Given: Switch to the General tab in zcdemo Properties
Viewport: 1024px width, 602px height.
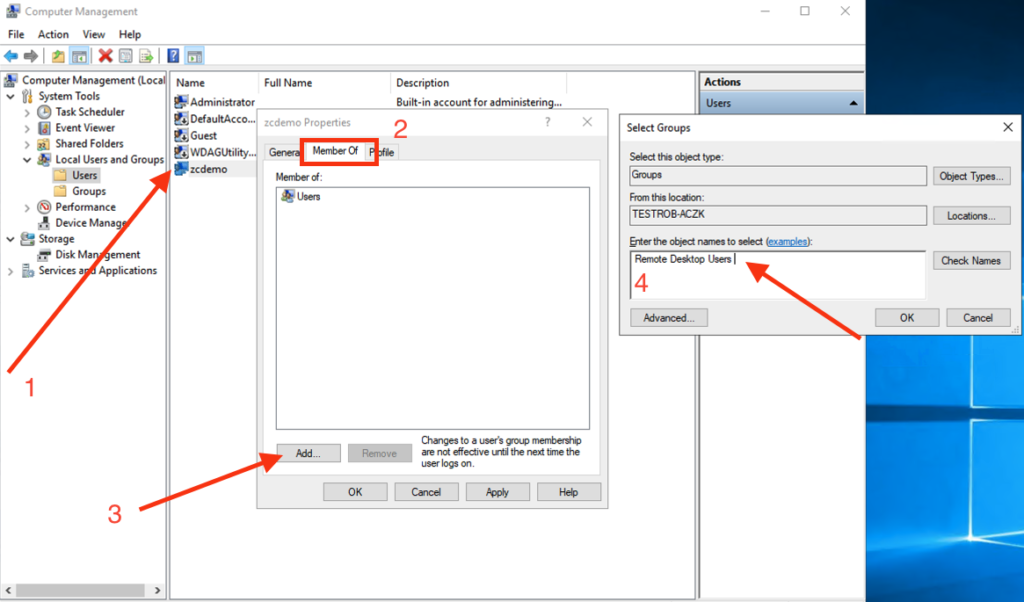Looking at the screenshot, I should tap(283, 152).
